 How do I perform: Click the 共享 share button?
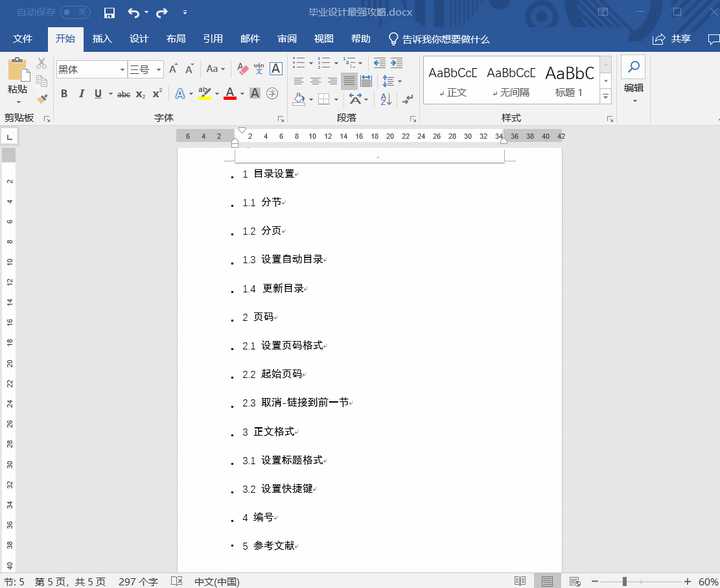pyautogui.click(x=671, y=39)
